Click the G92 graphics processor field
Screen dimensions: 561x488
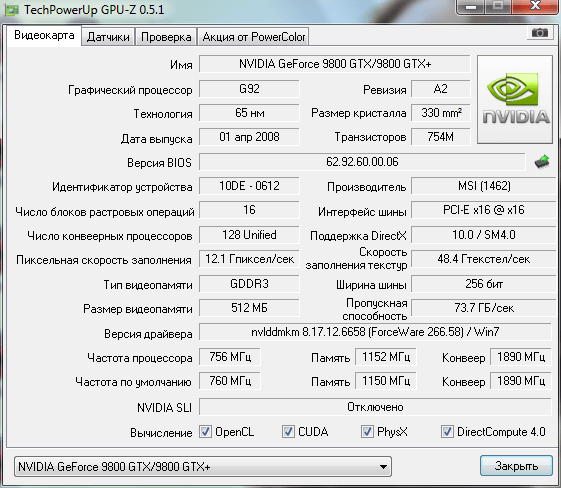pyautogui.click(x=249, y=89)
